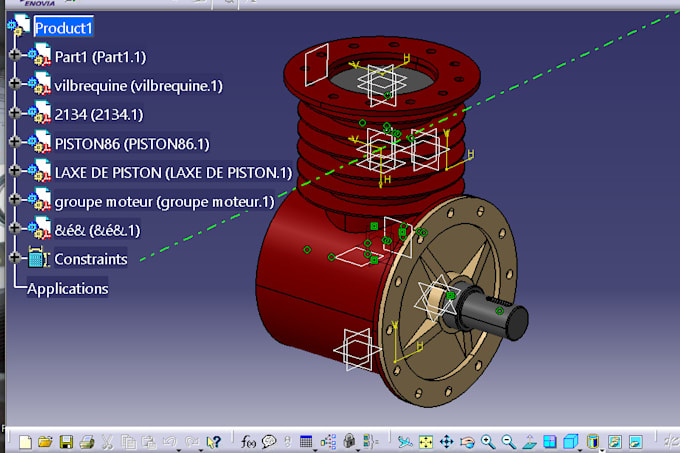Switch to Isometric view cube
This screenshot has width=680, height=453.
point(571,442)
